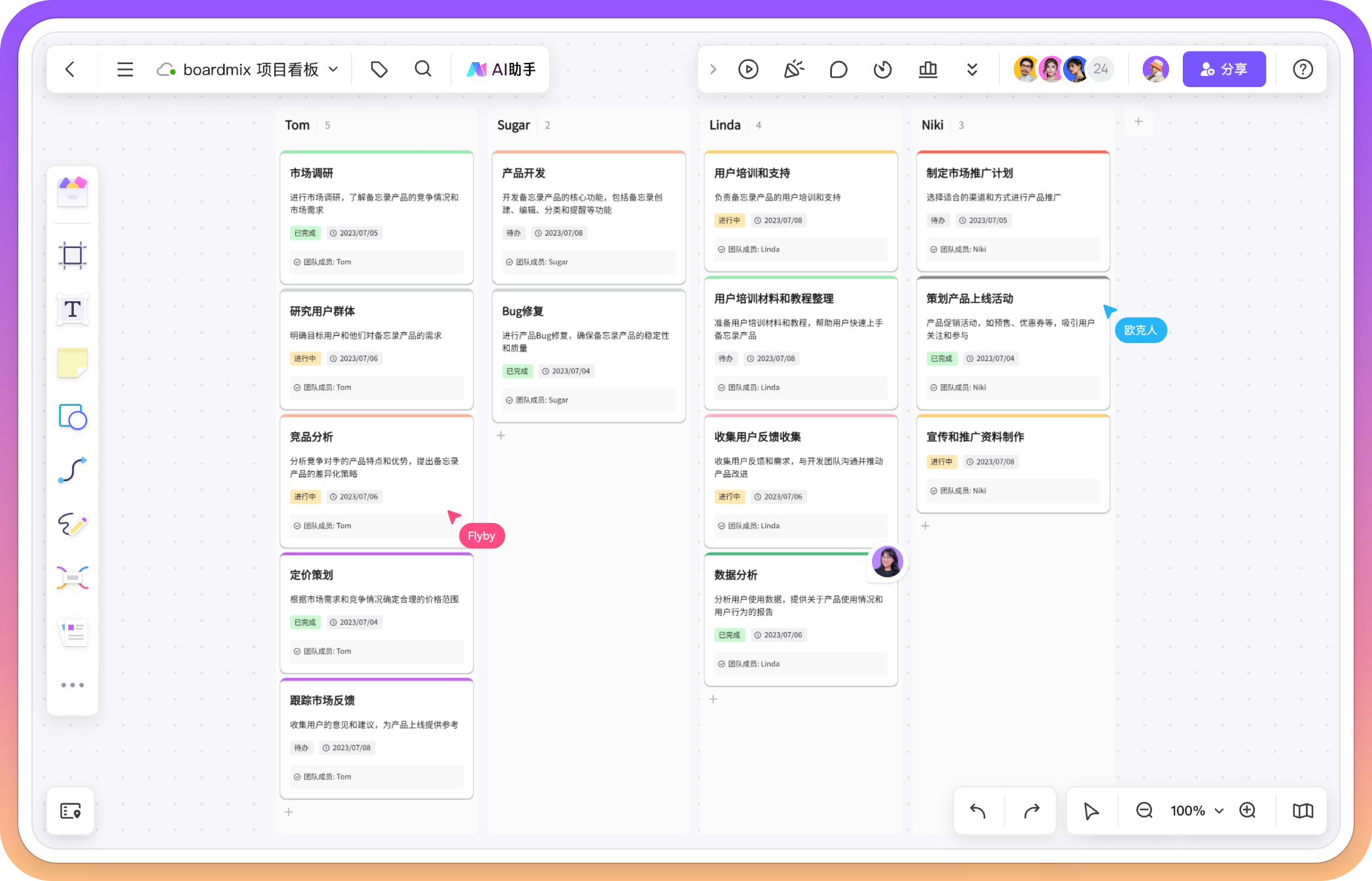This screenshot has width=1372, height=881.
Task: Open the search magnifier icon
Action: point(424,69)
